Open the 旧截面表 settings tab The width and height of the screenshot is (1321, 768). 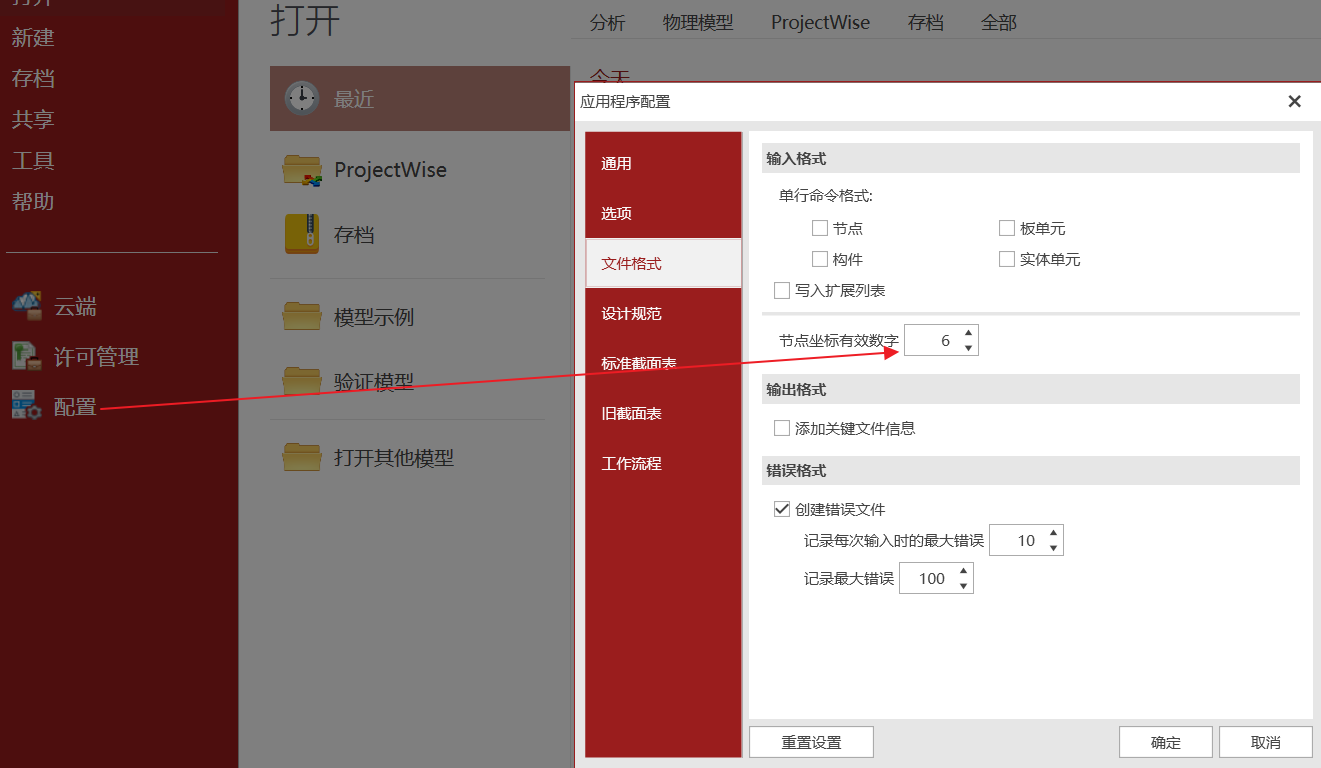pyautogui.click(x=663, y=414)
